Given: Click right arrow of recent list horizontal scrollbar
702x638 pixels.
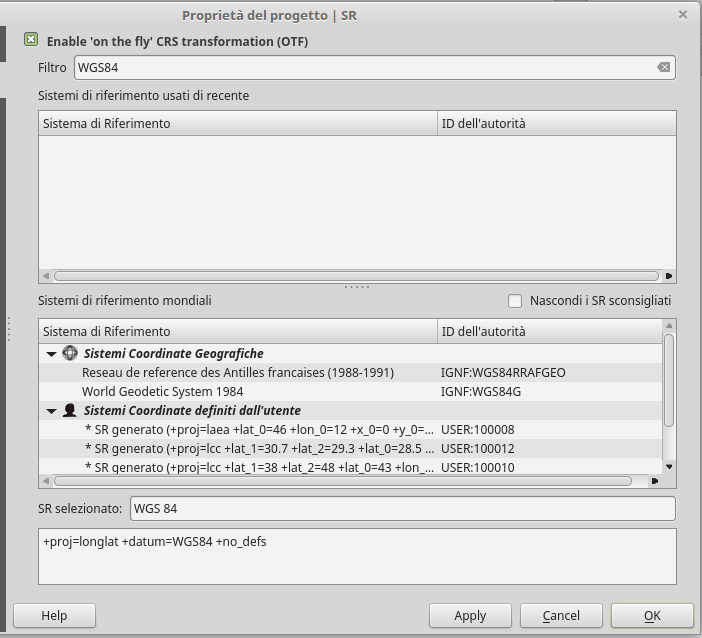Looking at the screenshot, I should pos(669,276).
